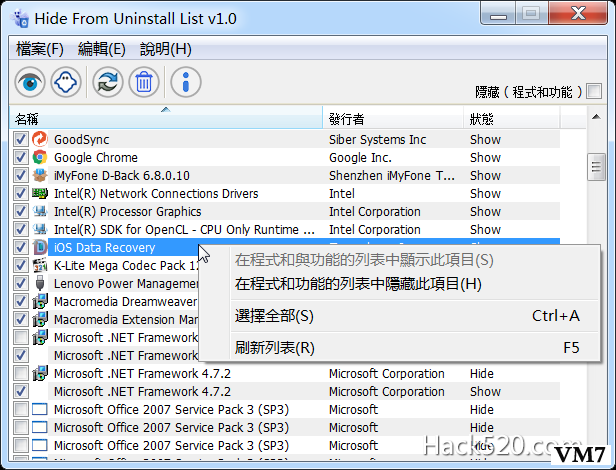Uncheck the Intel(R) Processor Graphics checkbox
Screen dimensions: 616x470
[x=20, y=211]
